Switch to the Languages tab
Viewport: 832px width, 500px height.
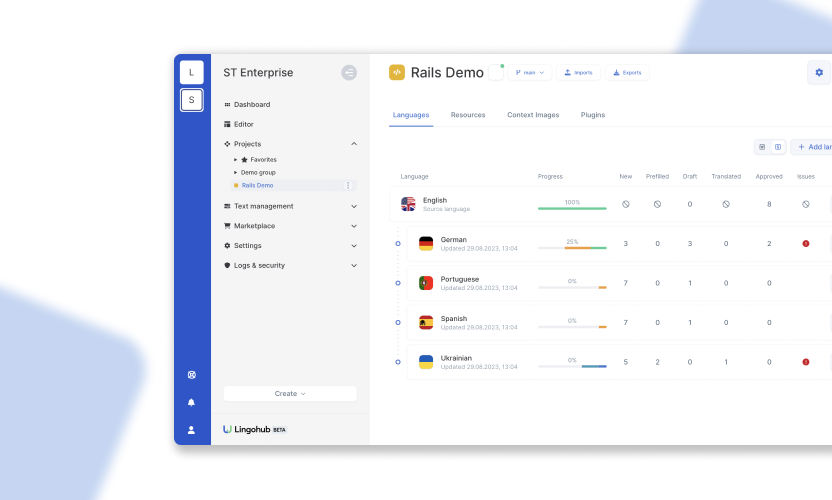click(x=411, y=115)
